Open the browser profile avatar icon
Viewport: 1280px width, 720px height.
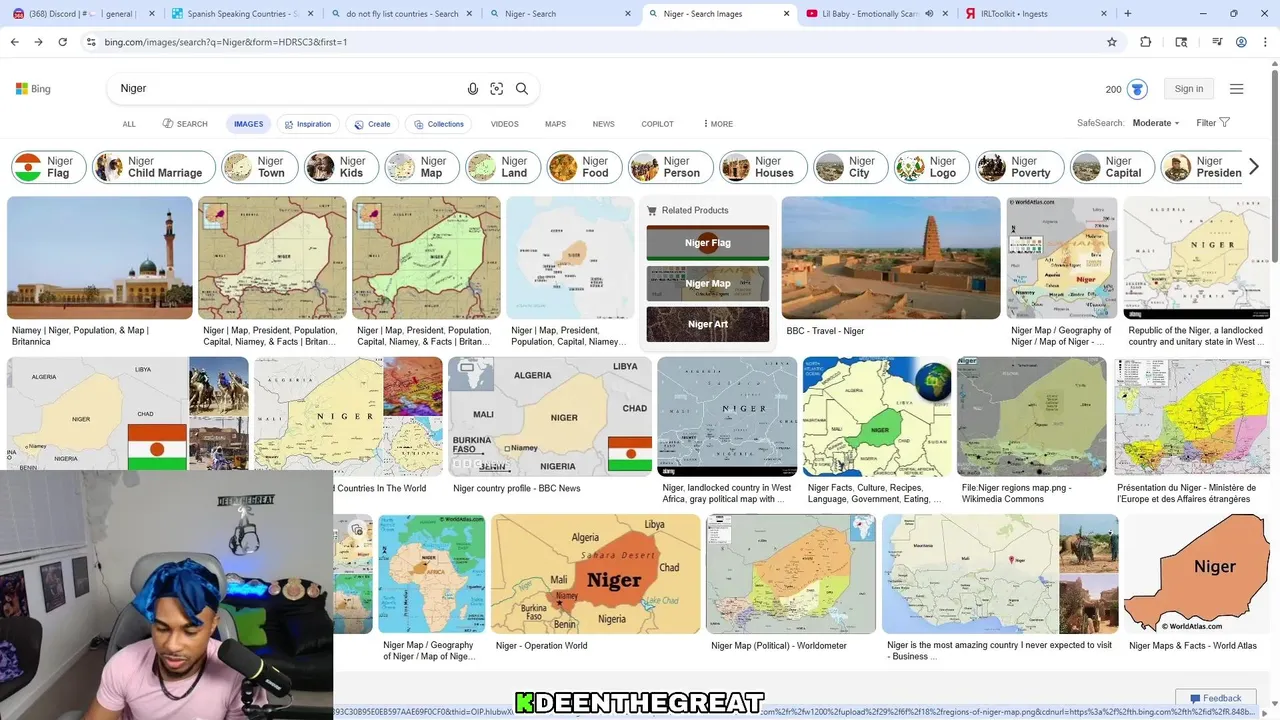[1241, 42]
